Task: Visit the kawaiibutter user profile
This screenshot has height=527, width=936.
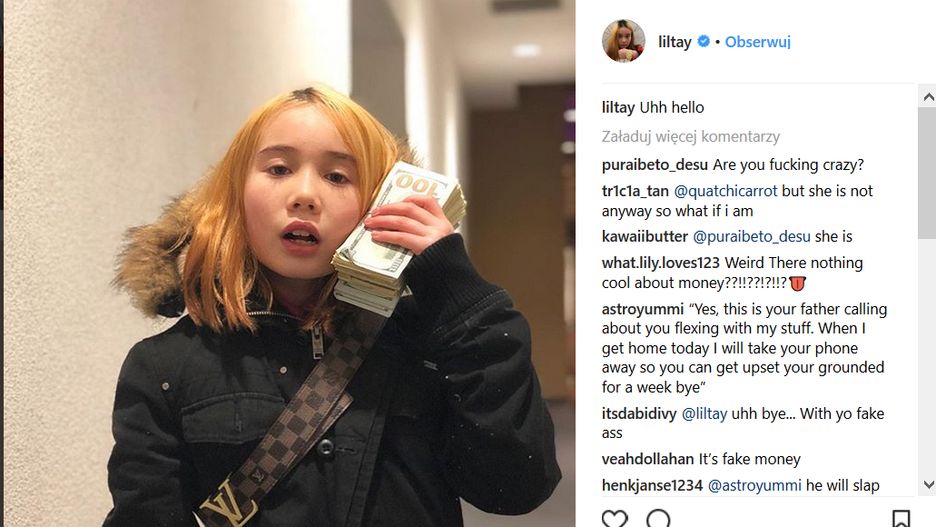Action: 645,236
